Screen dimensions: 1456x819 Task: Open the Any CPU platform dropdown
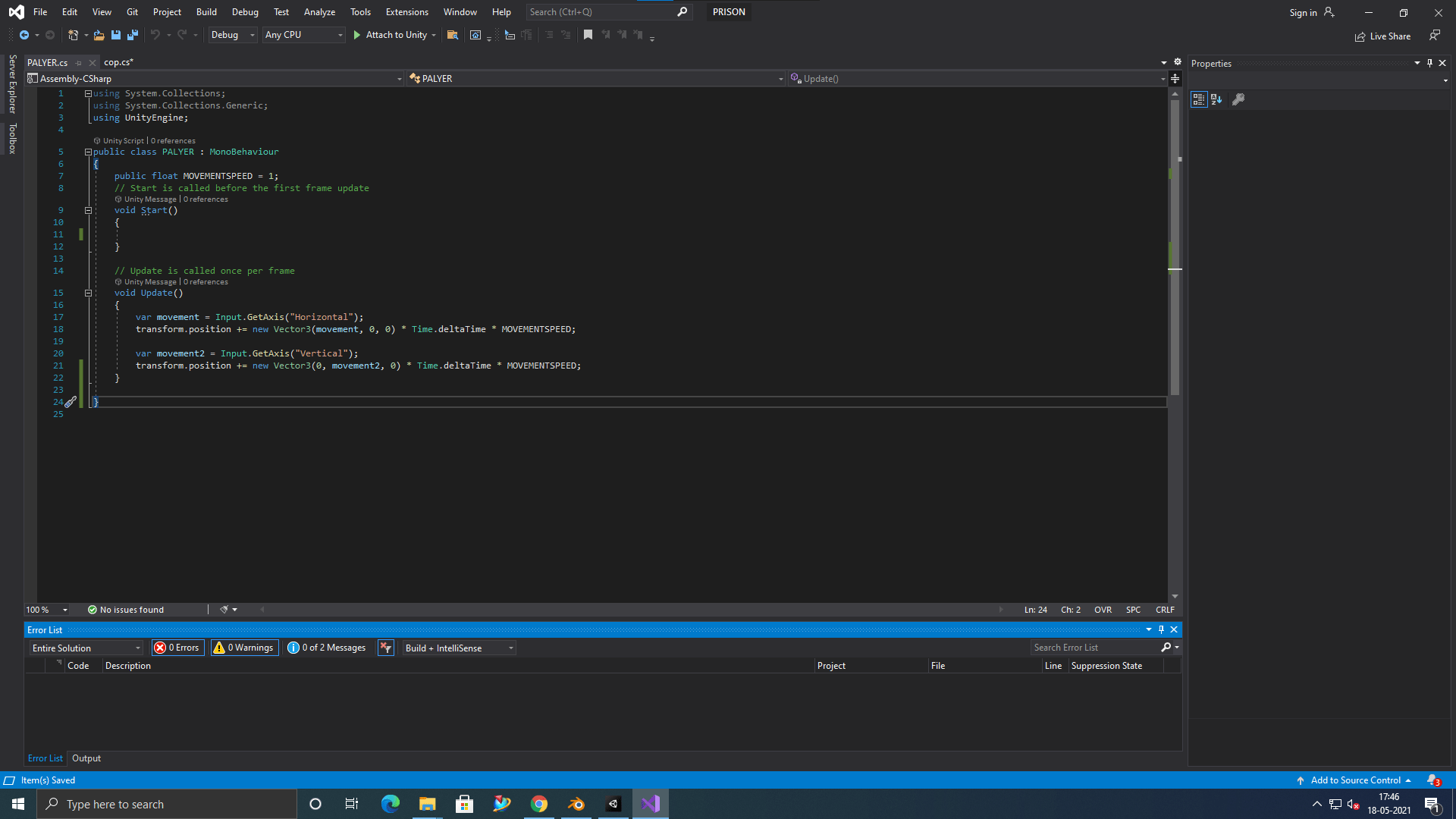pos(303,35)
